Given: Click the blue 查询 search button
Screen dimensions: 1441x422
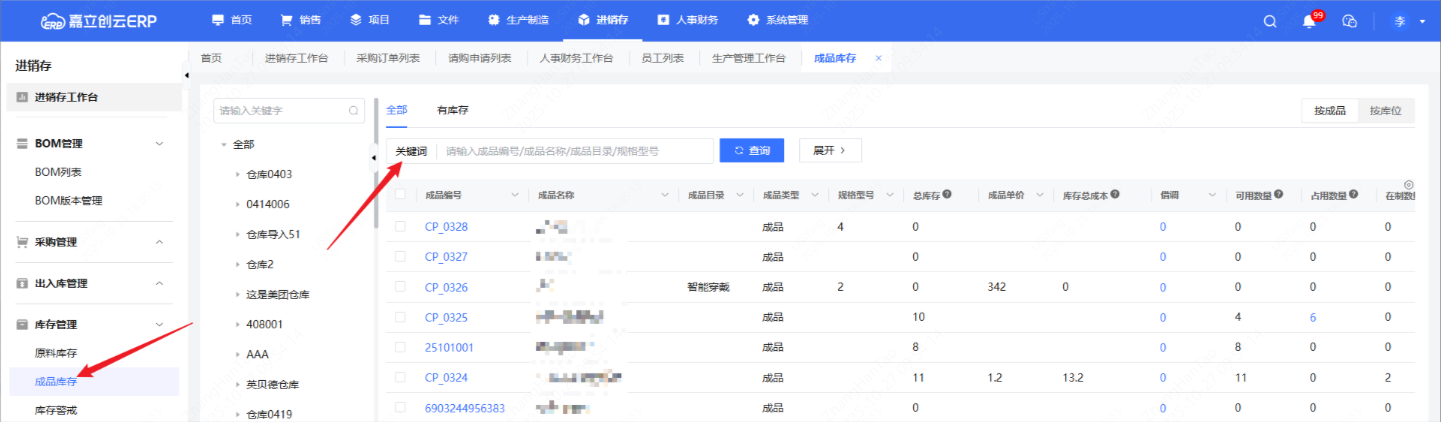Looking at the screenshot, I should (751, 150).
